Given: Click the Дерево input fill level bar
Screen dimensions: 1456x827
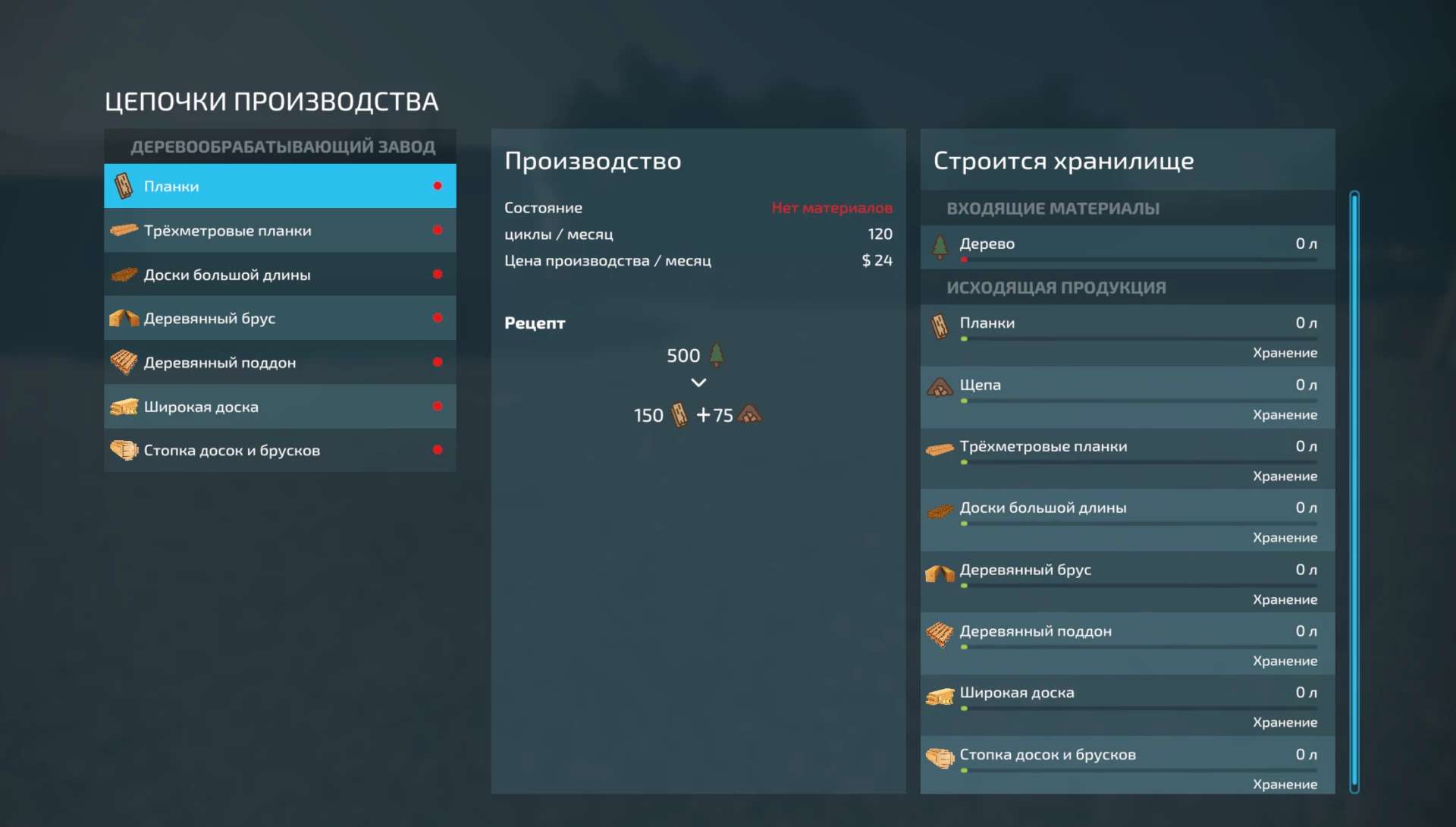Looking at the screenshot, I should [1137, 259].
